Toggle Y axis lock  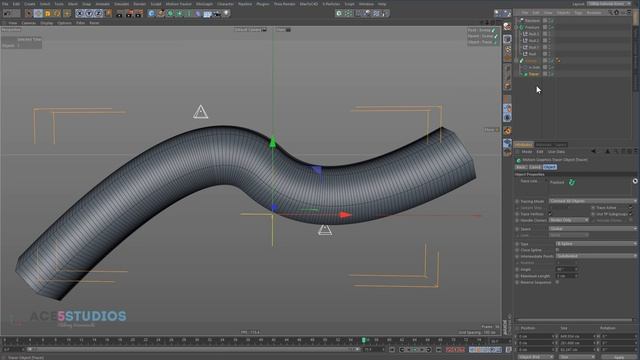coord(89,13)
